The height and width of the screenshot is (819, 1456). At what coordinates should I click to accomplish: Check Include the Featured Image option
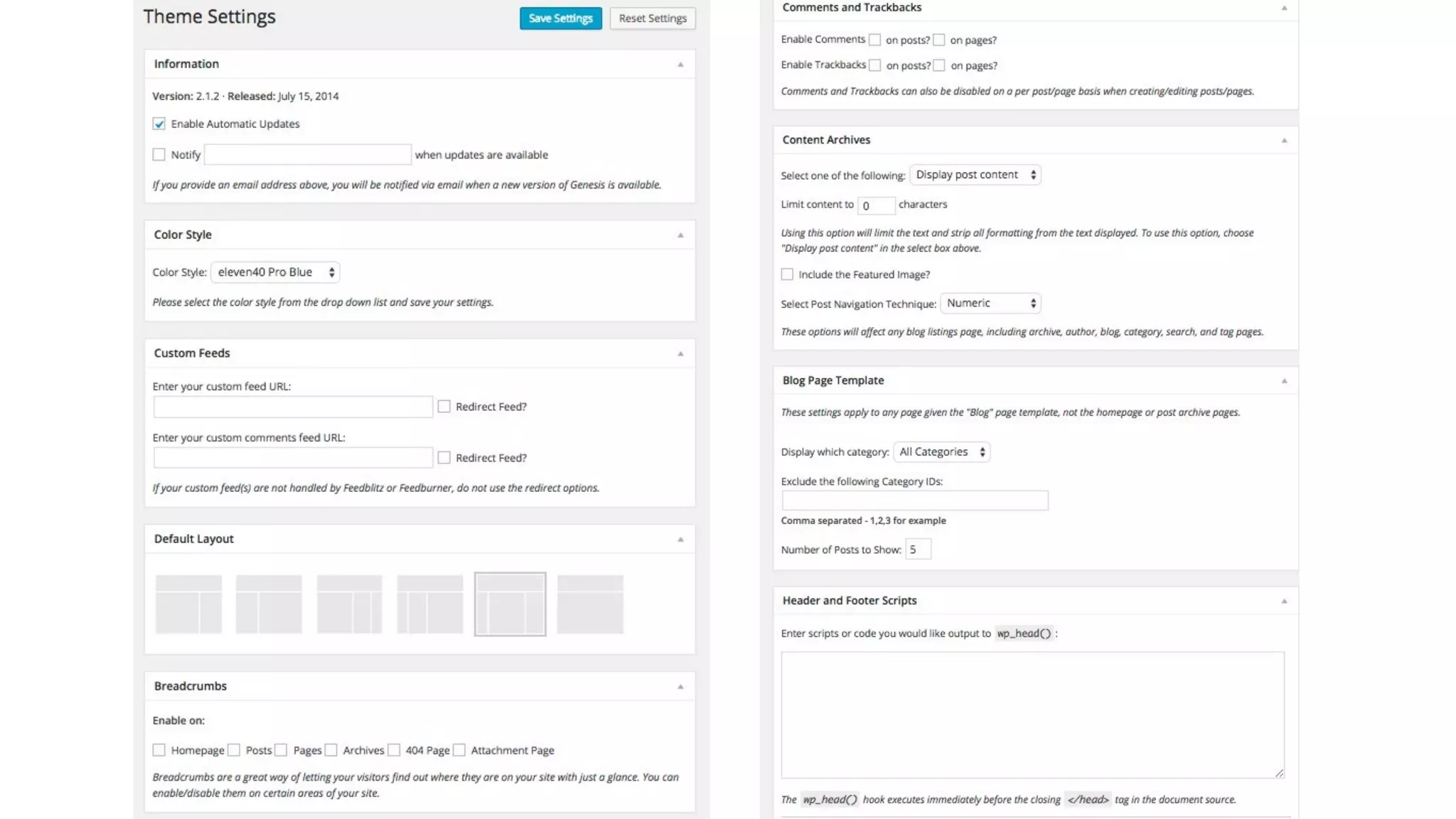787,274
